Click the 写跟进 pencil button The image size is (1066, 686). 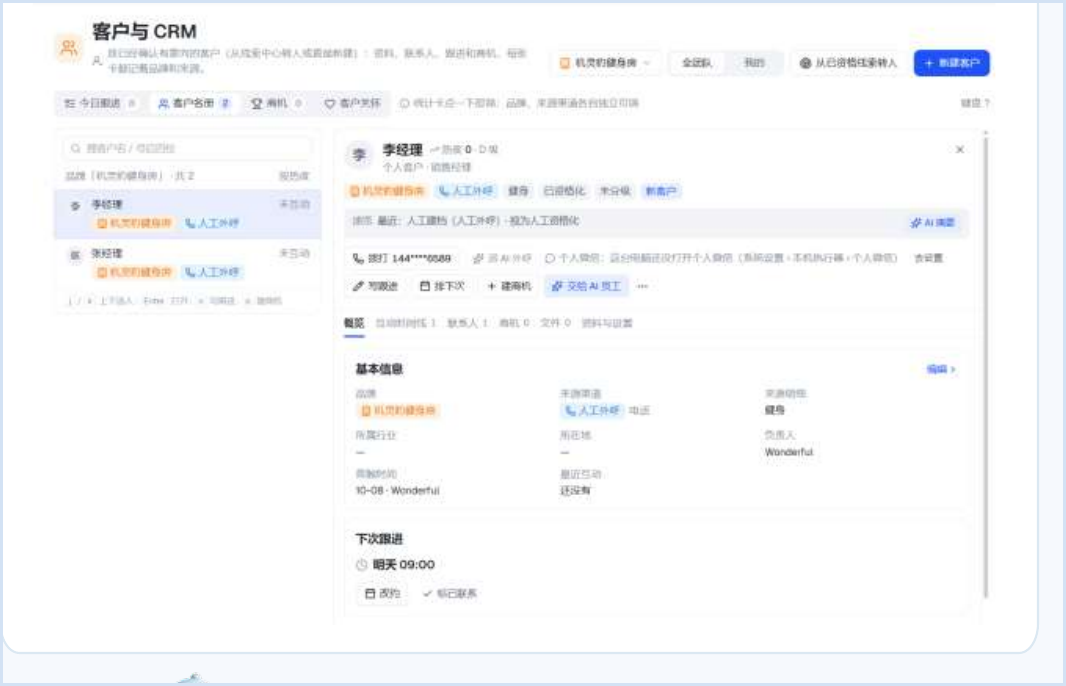(x=375, y=286)
